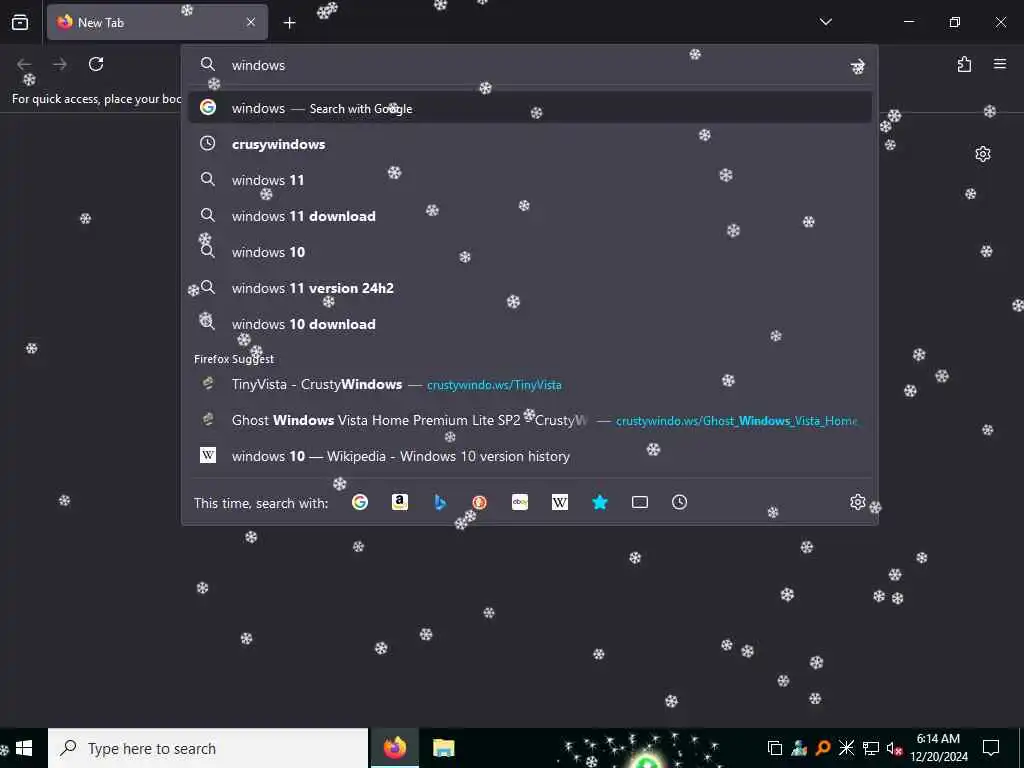
Task: Open the Firefox Extensions puzzle icon
Action: click(x=964, y=64)
